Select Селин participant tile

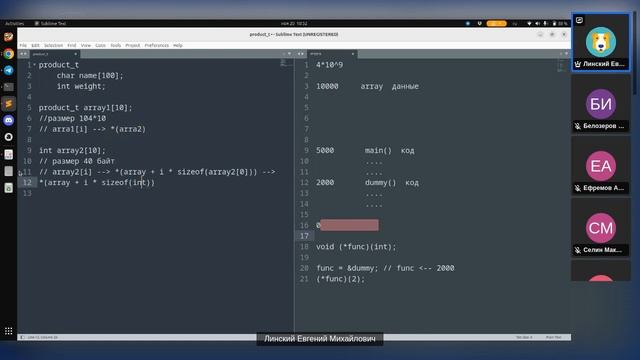click(x=600, y=228)
